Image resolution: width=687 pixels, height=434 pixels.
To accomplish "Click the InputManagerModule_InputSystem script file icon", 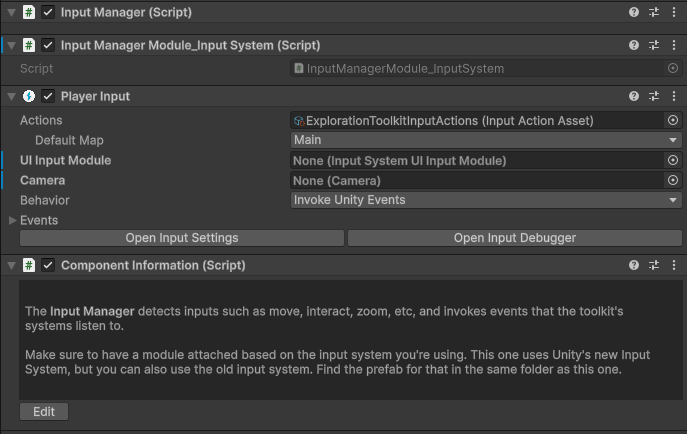I will (x=299, y=68).
